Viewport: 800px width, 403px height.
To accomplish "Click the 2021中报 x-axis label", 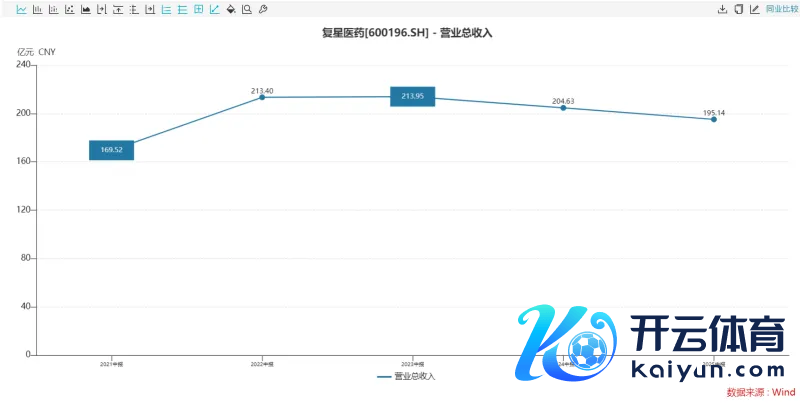I will (112, 364).
